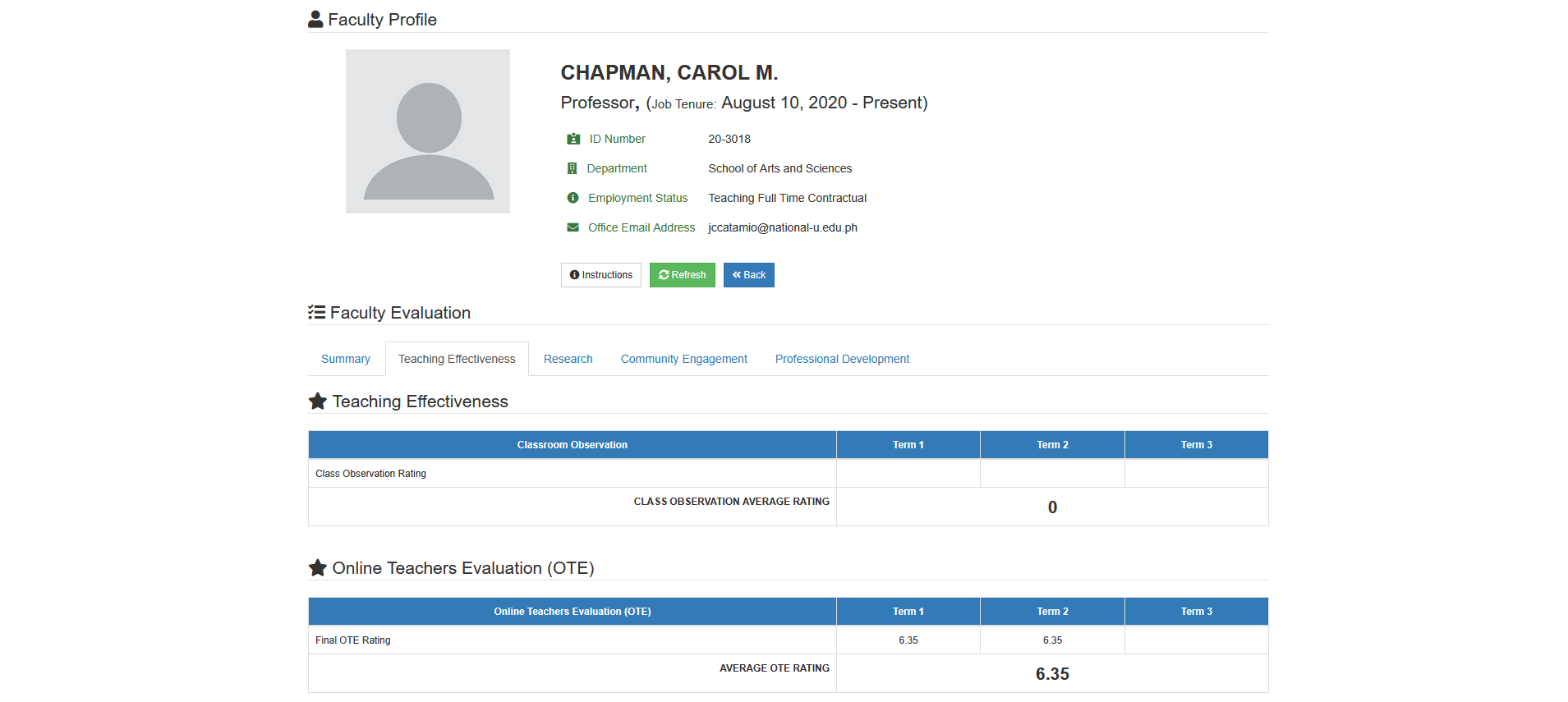Switch to Professional Development tab

point(842,359)
